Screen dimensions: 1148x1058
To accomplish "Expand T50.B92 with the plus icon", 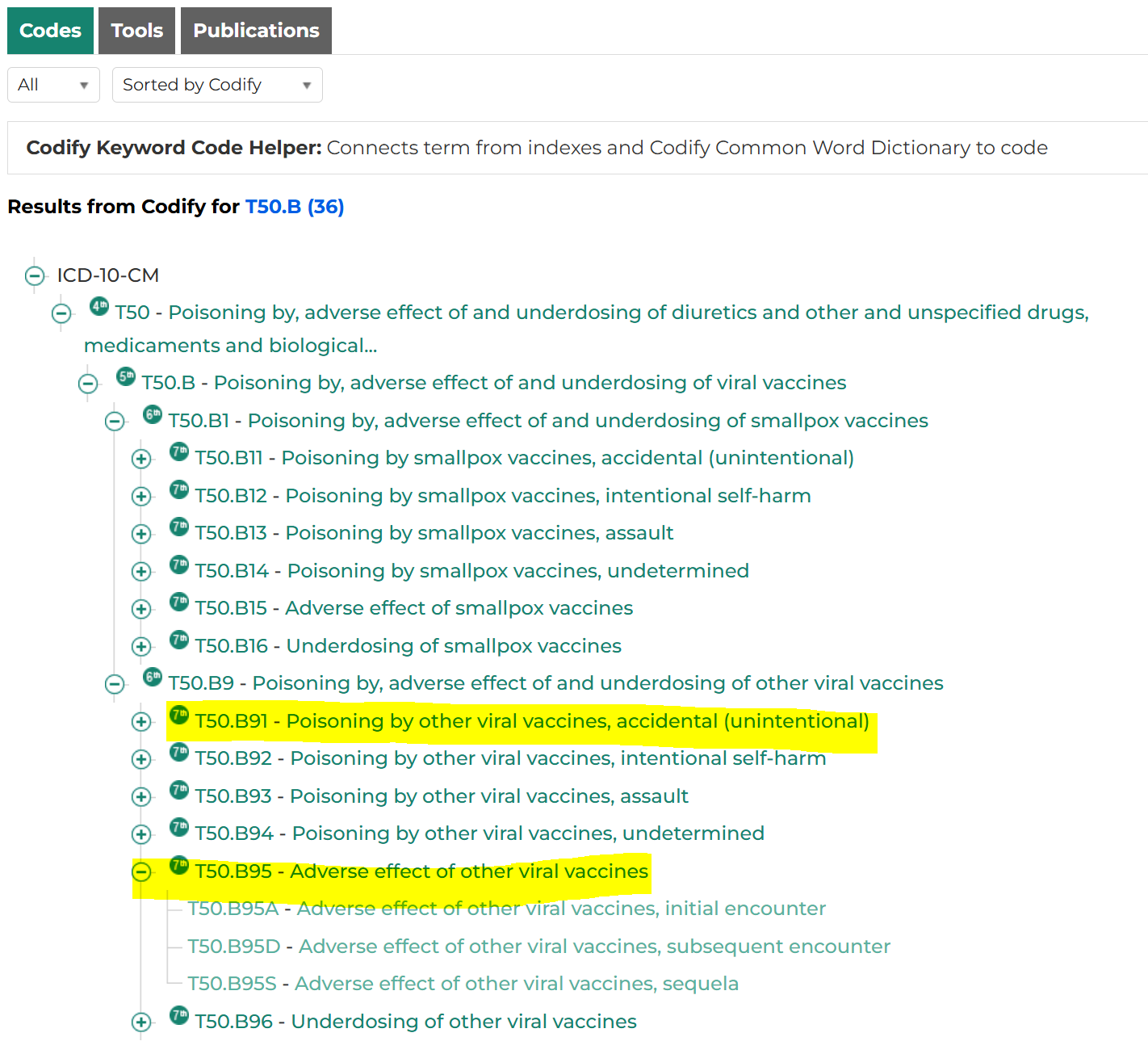I will (141, 759).
